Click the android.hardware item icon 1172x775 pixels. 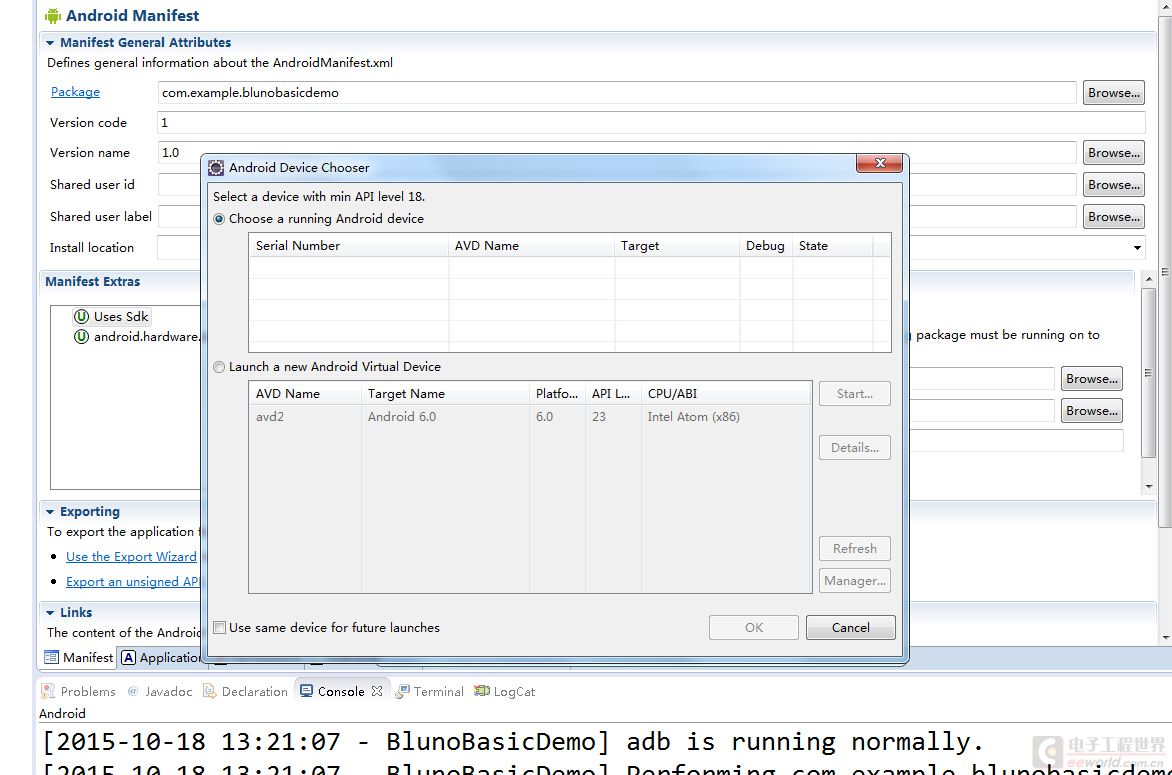coord(81,337)
